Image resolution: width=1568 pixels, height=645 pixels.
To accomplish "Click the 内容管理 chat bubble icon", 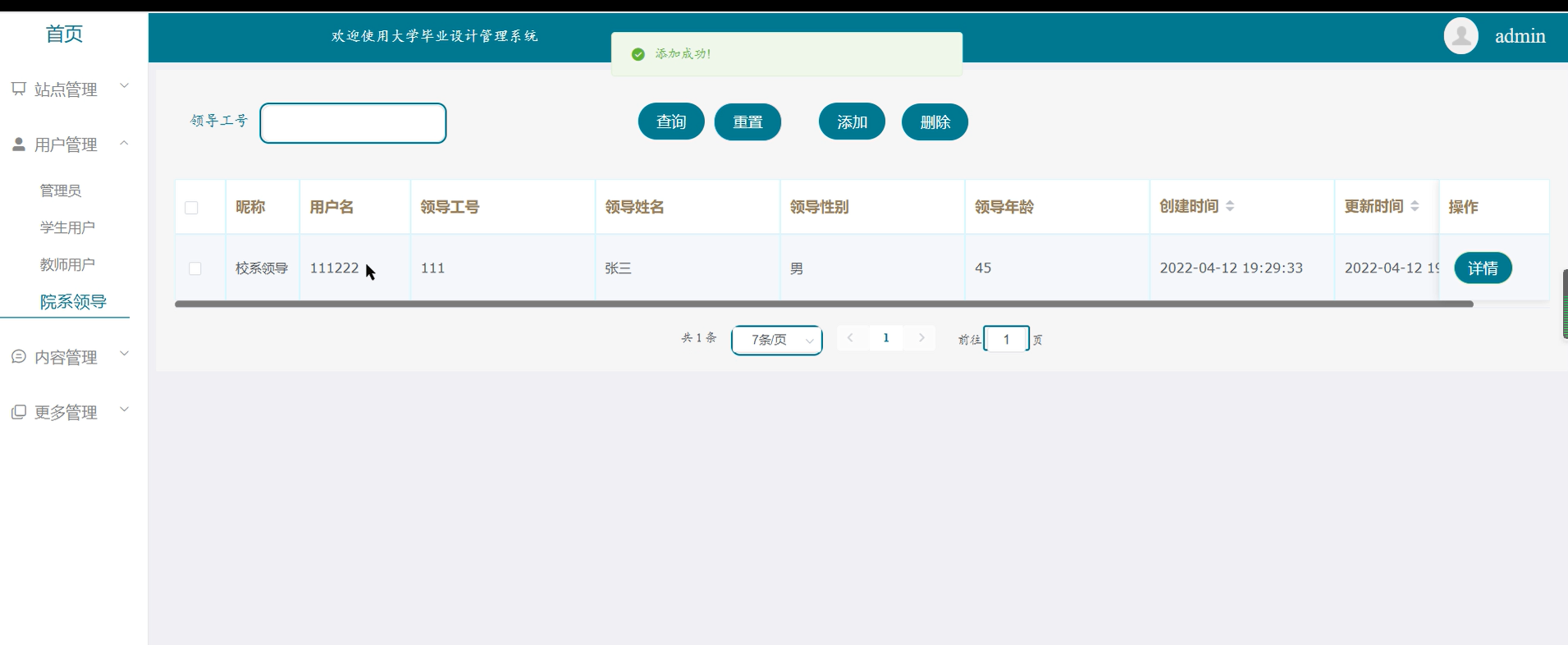I will point(19,357).
